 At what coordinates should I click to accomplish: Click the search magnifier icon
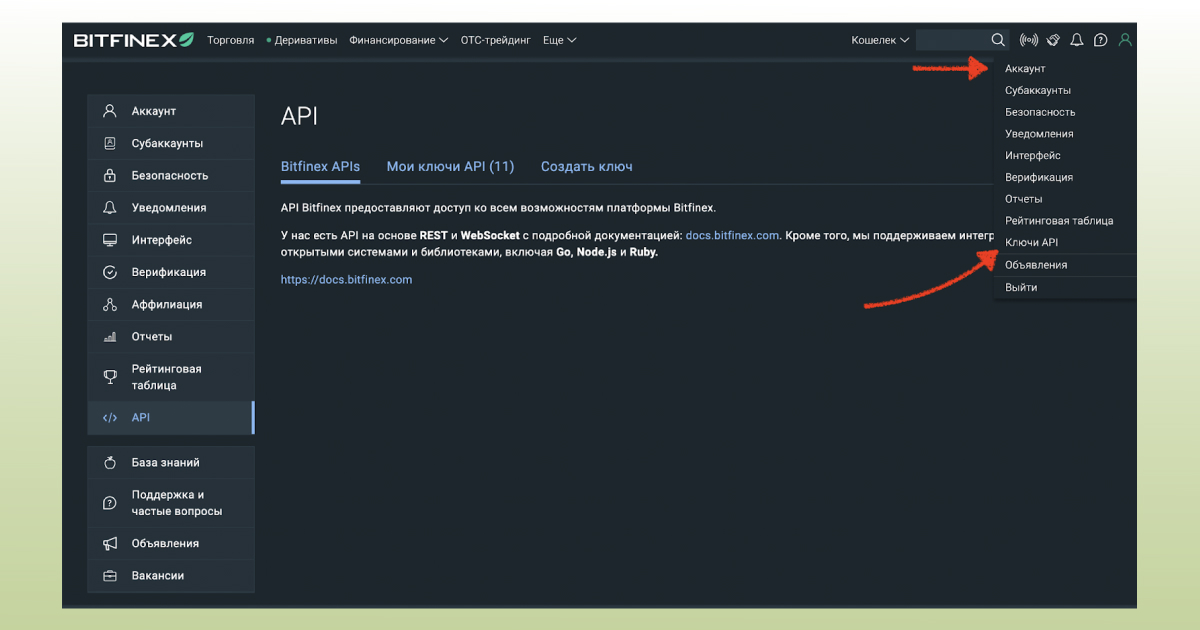(998, 40)
